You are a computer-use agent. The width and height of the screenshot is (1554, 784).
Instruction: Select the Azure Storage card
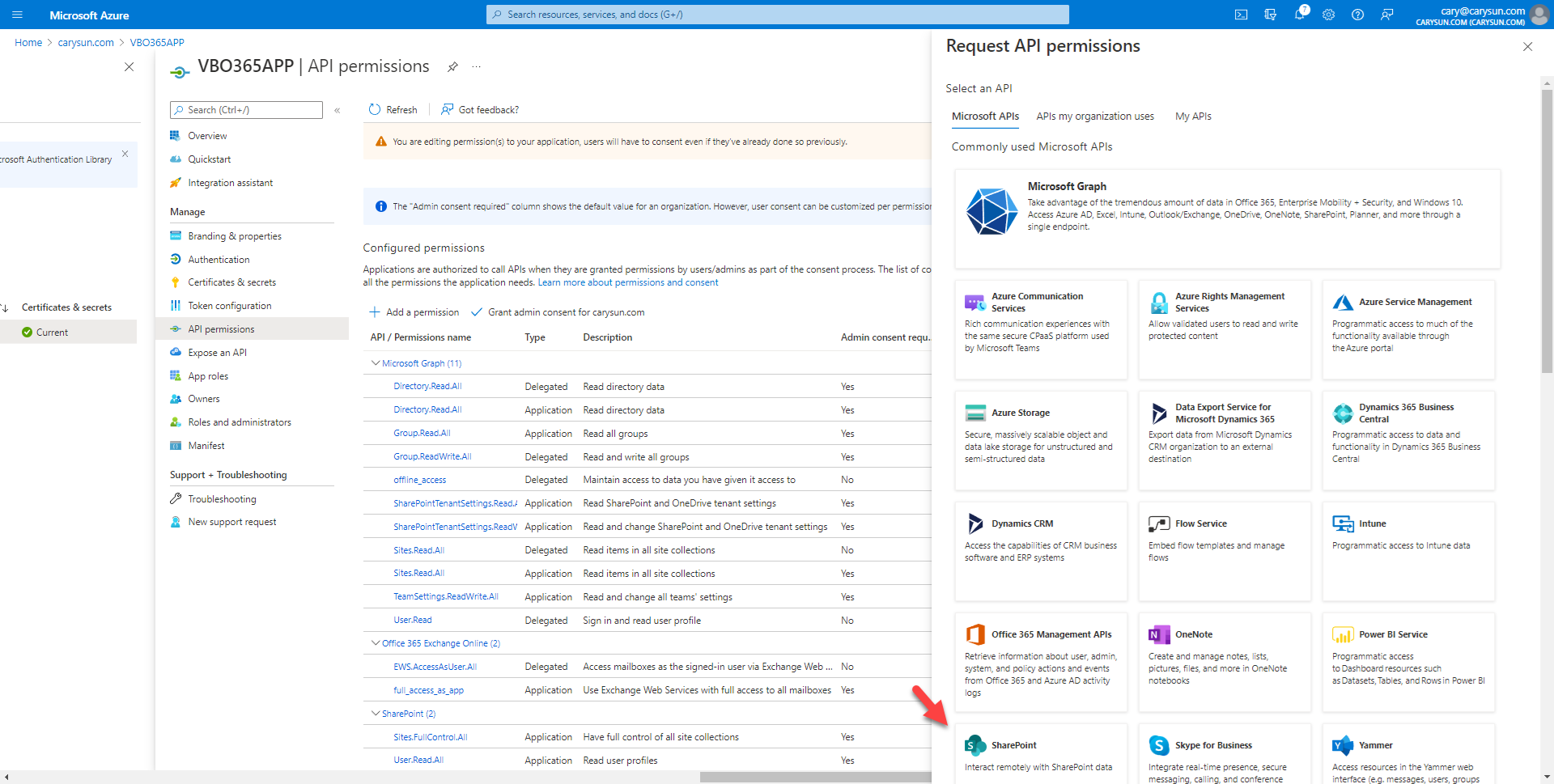coord(1041,440)
